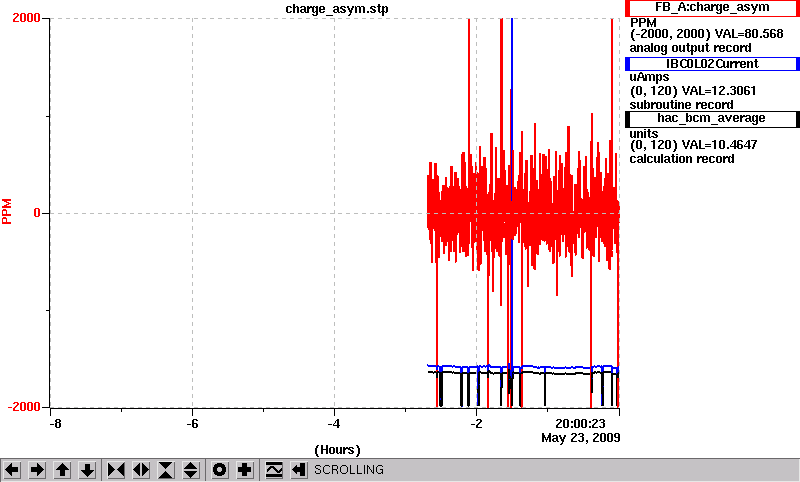Click the 0 label on the y-axis
The height and width of the screenshot is (482, 800).
37,213
